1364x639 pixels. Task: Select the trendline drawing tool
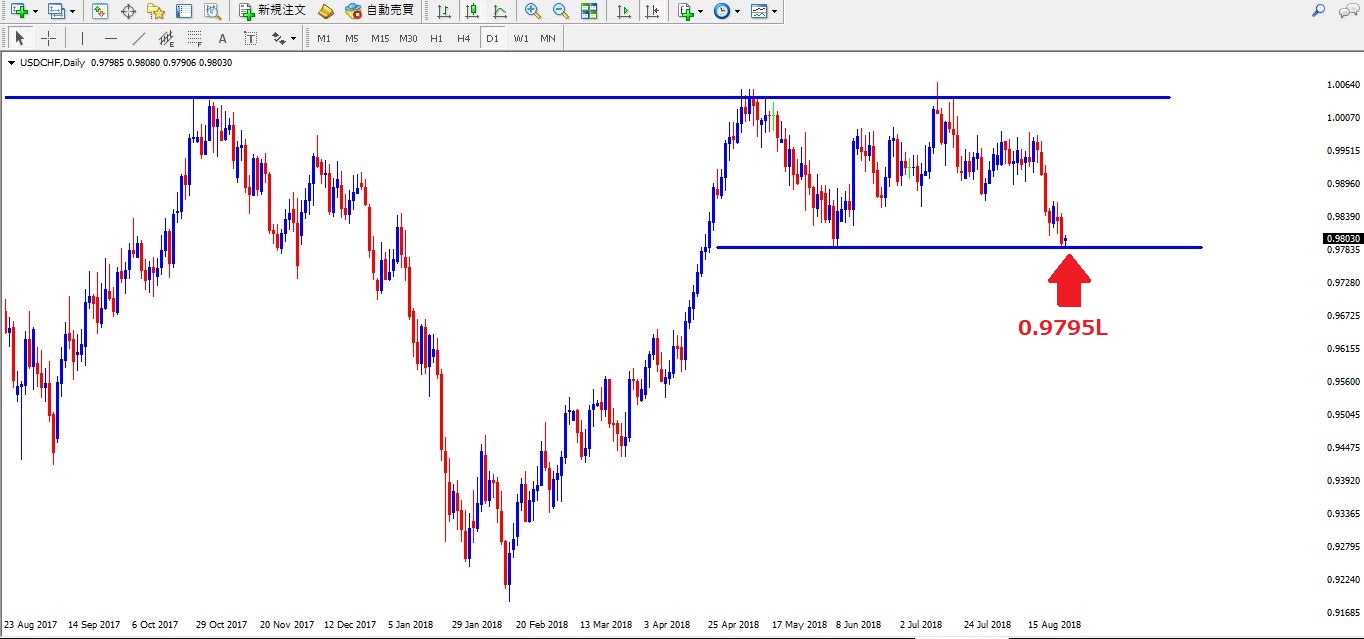point(139,39)
